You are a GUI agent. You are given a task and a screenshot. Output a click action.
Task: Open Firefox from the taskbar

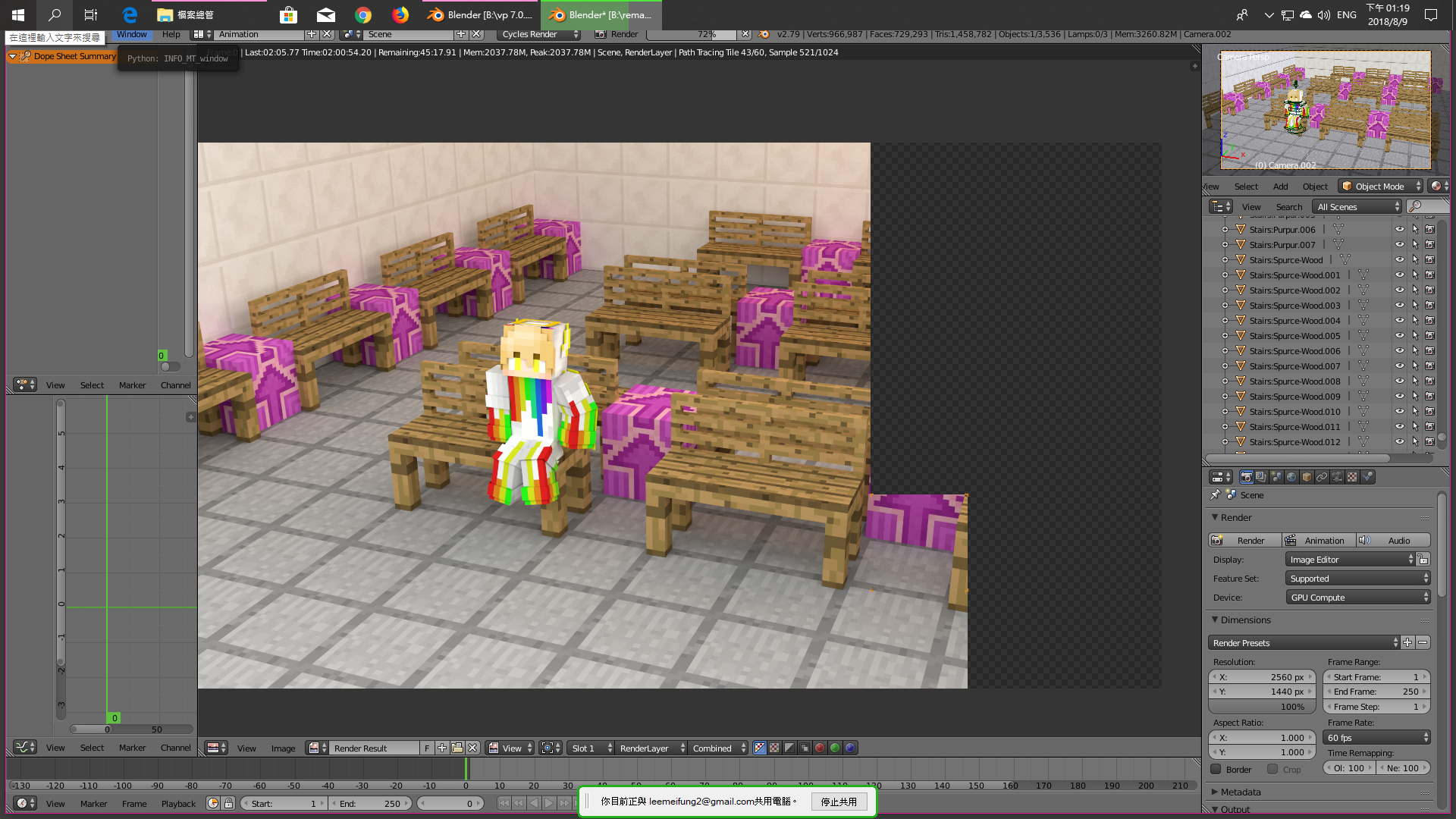[400, 14]
